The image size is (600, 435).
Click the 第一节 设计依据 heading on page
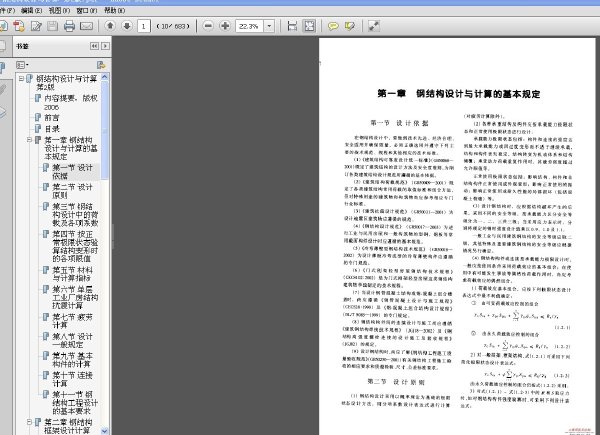399,123
